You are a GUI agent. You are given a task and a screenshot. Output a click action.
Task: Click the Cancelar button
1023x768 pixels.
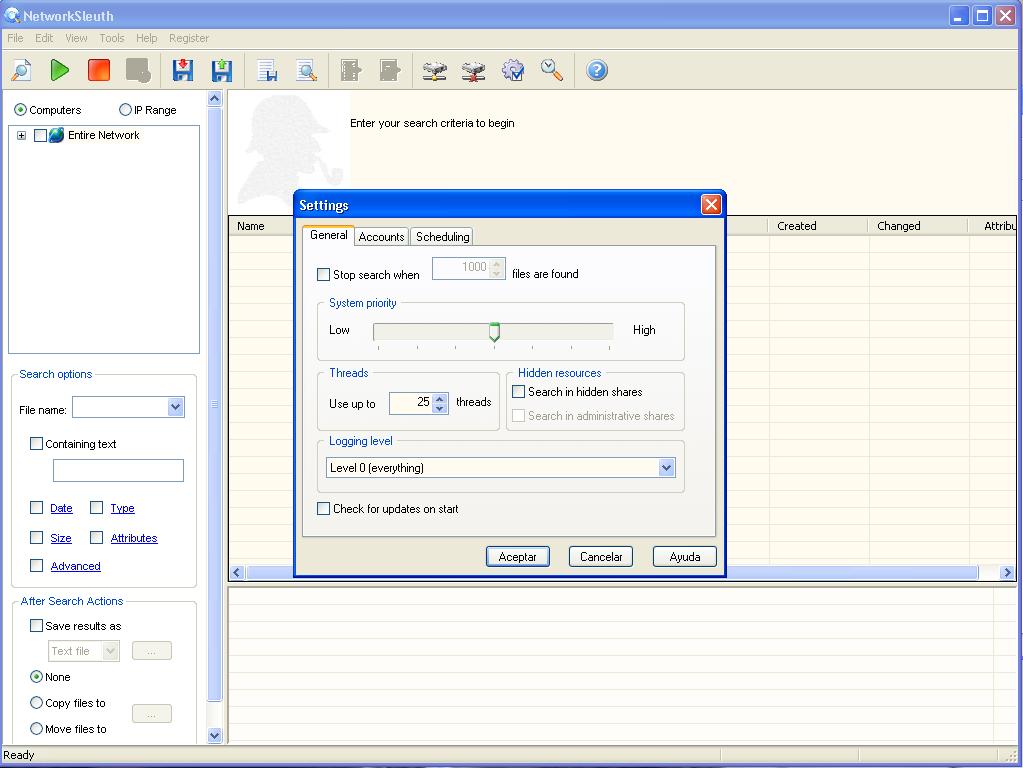[601, 557]
